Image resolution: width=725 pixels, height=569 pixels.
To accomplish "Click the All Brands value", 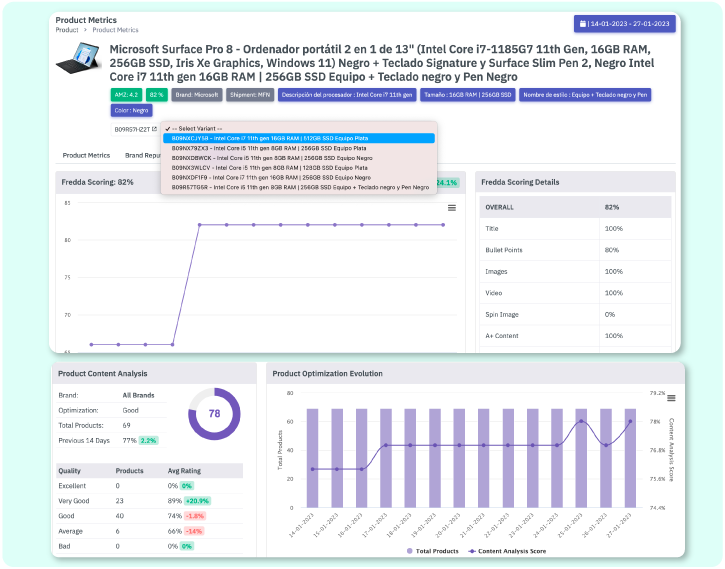I will [x=138, y=395].
